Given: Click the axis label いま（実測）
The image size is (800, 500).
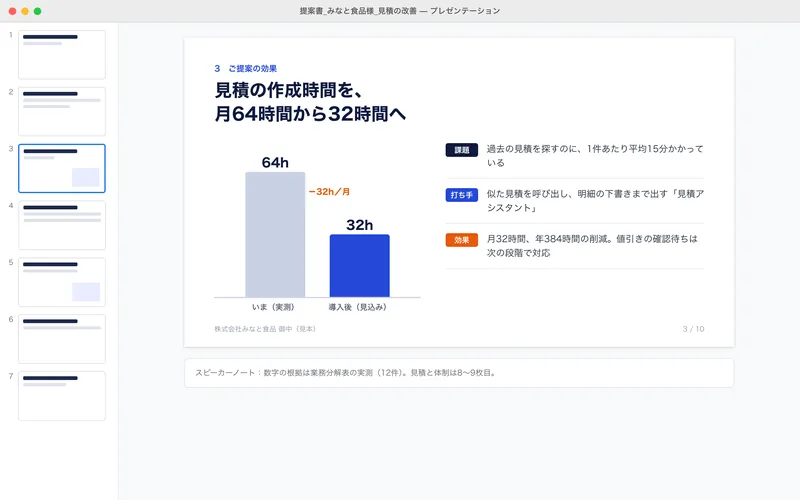Looking at the screenshot, I should [273, 307].
